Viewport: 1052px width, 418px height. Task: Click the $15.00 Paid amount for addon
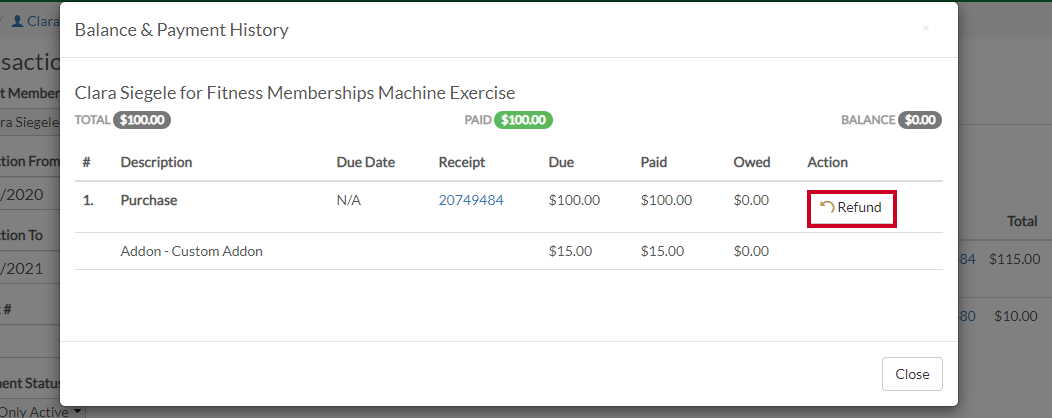click(x=662, y=252)
